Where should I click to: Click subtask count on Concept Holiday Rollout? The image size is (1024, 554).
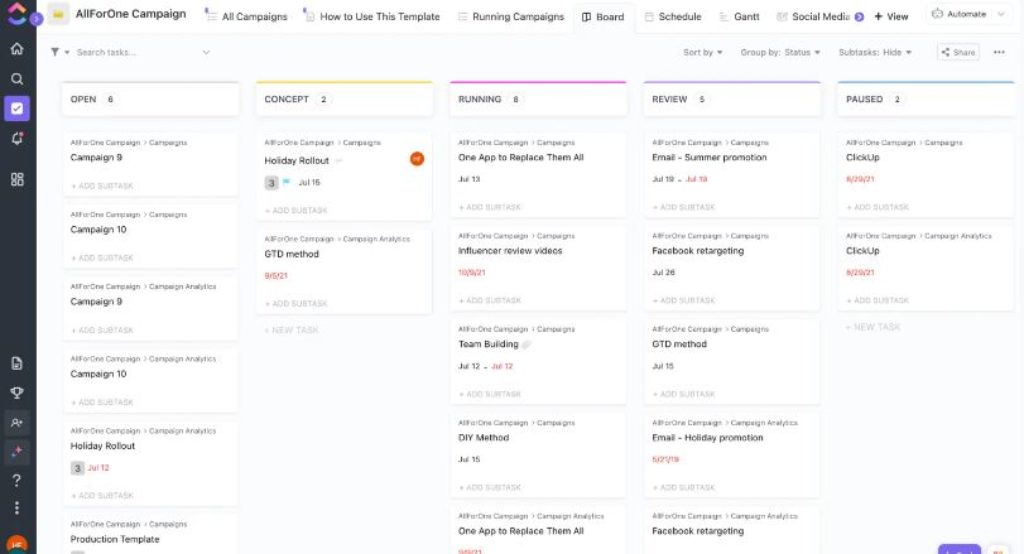(272, 183)
